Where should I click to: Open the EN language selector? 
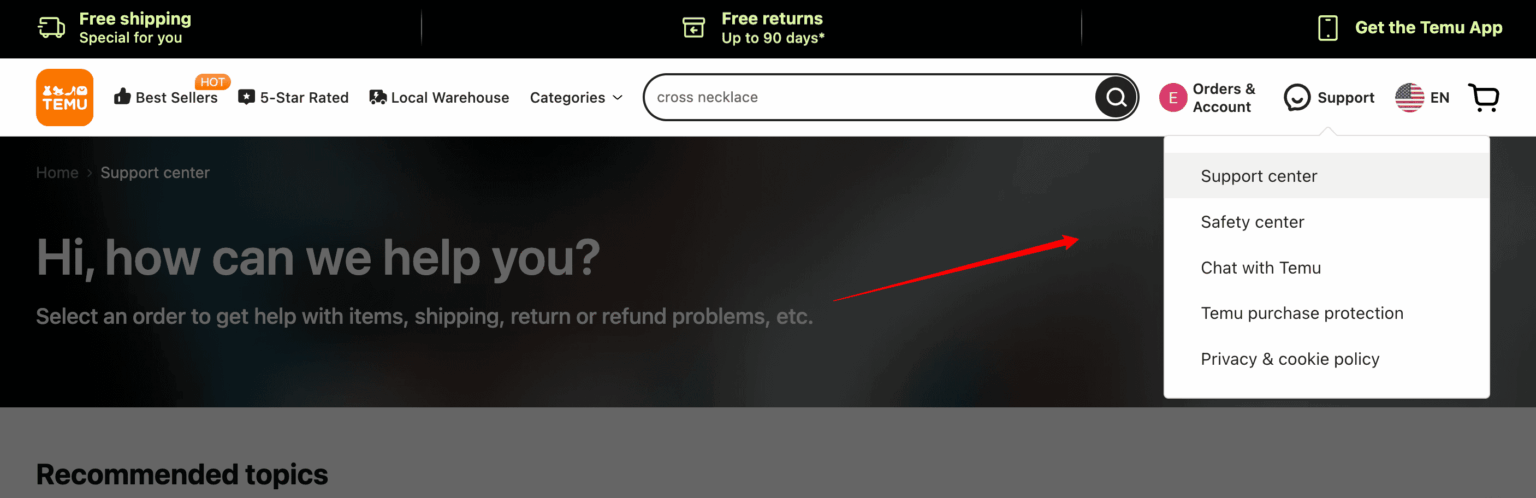[x=1440, y=97]
